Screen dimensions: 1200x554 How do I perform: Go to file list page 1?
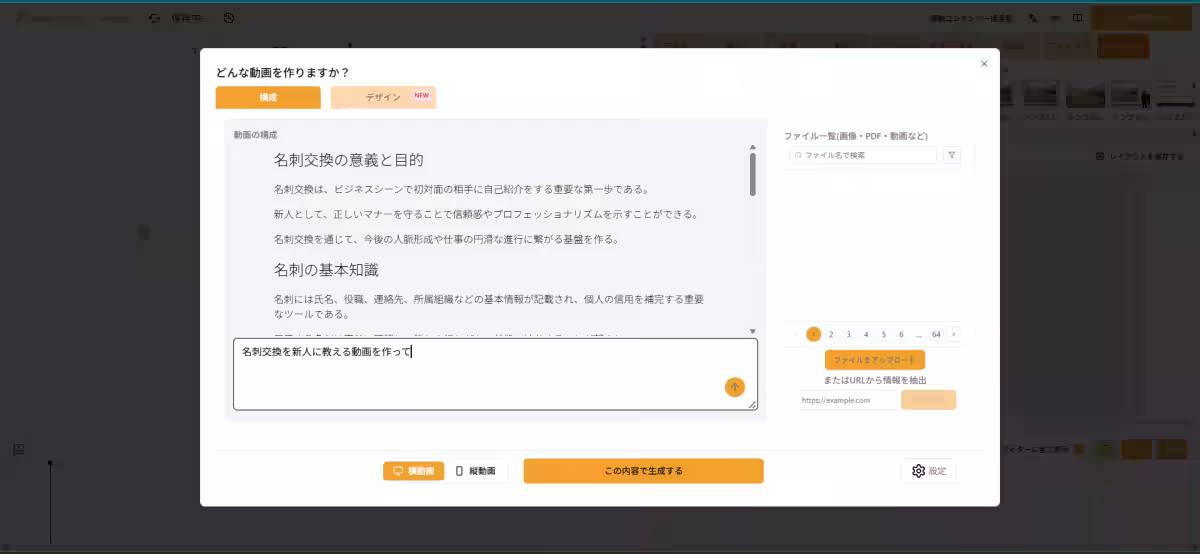tap(814, 334)
